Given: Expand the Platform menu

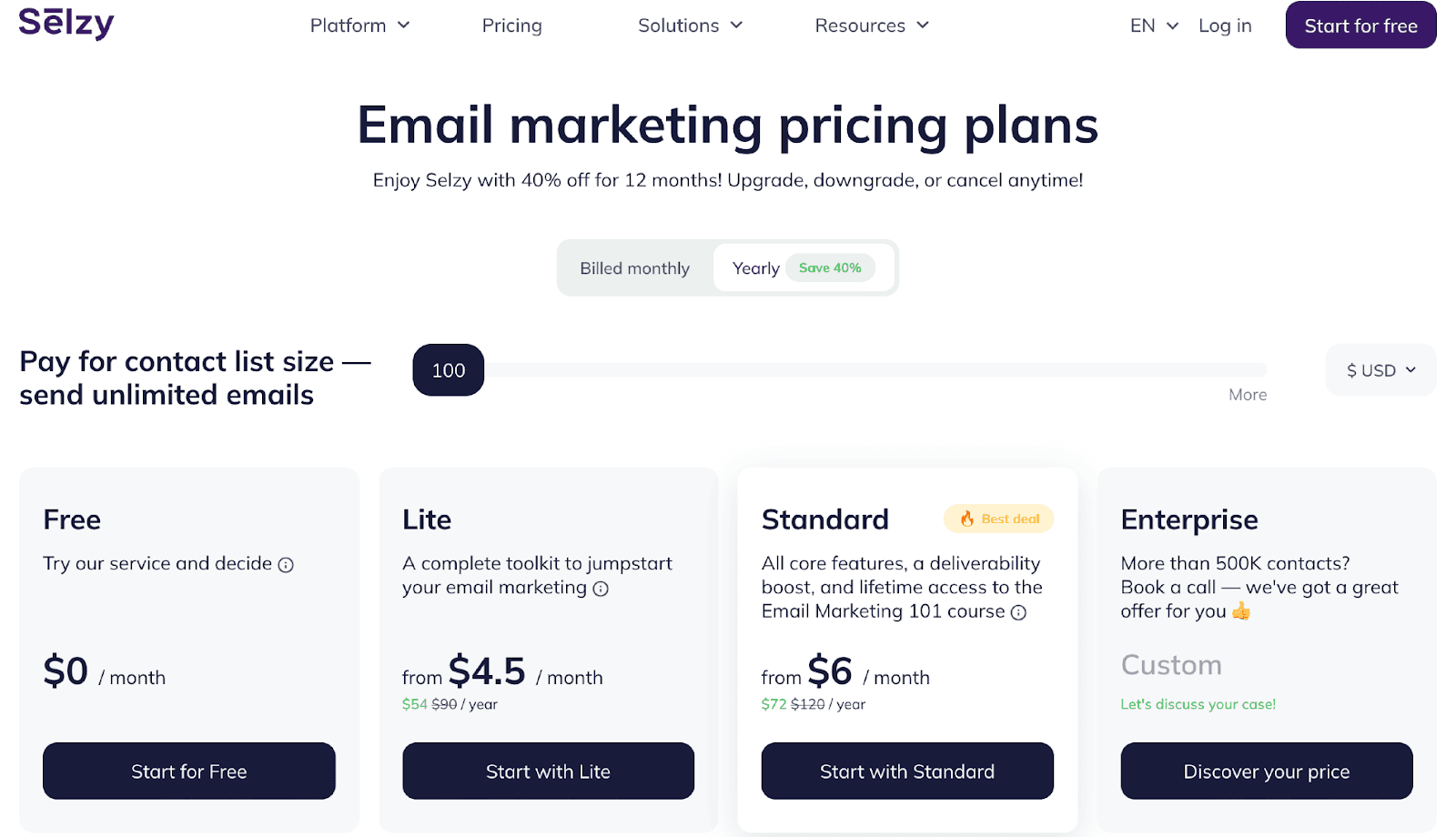Looking at the screenshot, I should [x=359, y=25].
